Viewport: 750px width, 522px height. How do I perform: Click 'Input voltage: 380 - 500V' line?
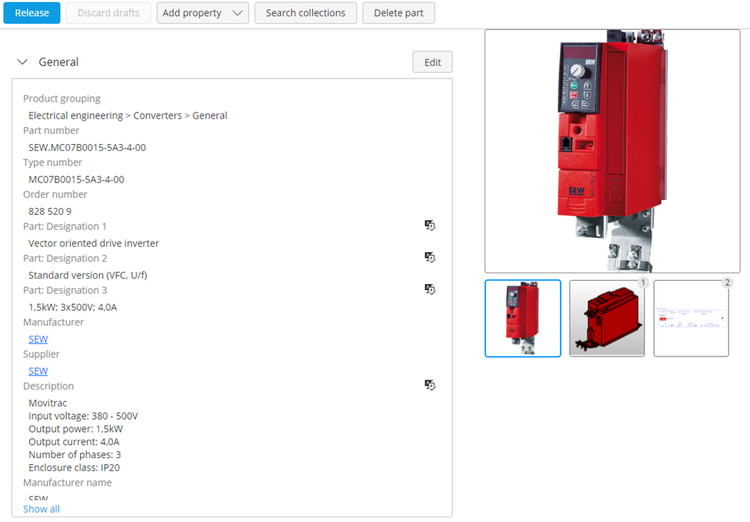[x=83, y=416]
